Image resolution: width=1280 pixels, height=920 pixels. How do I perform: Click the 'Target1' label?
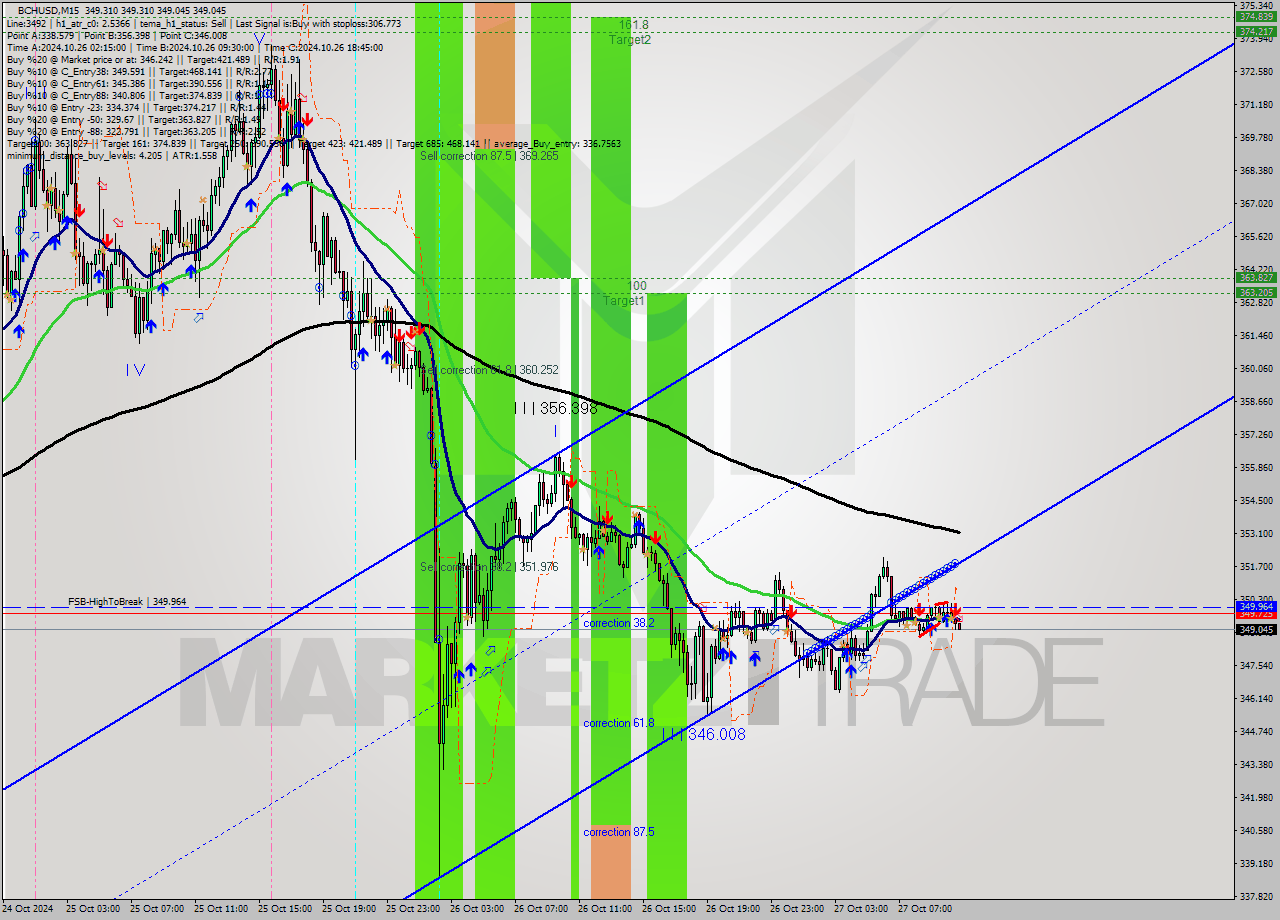(x=624, y=301)
